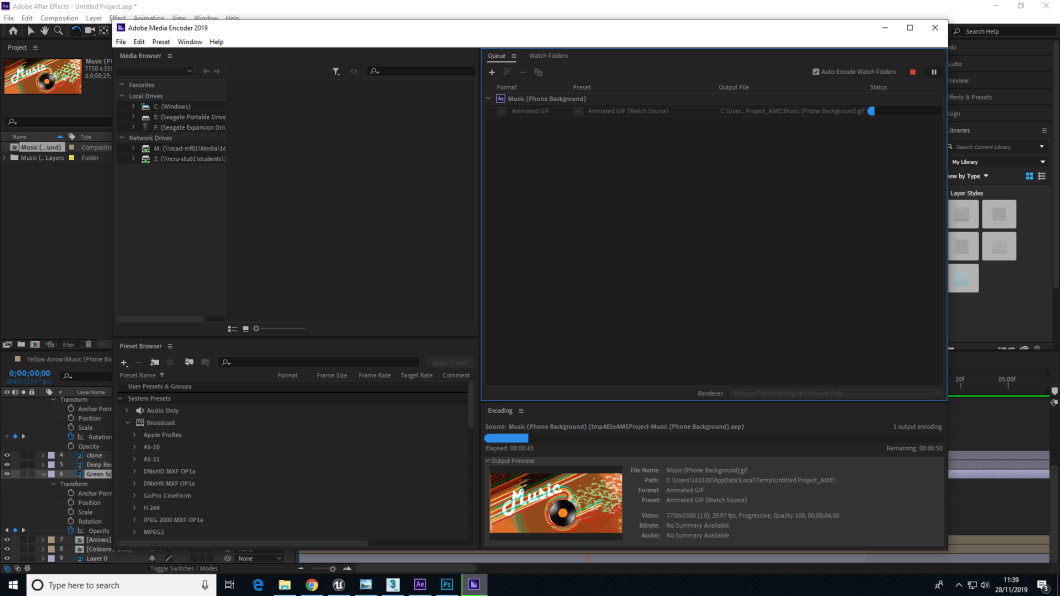Toggle Auto-Encode Watch Folders checkbox
Image resolution: width=1060 pixels, height=596 pixels.
(816, 72)
